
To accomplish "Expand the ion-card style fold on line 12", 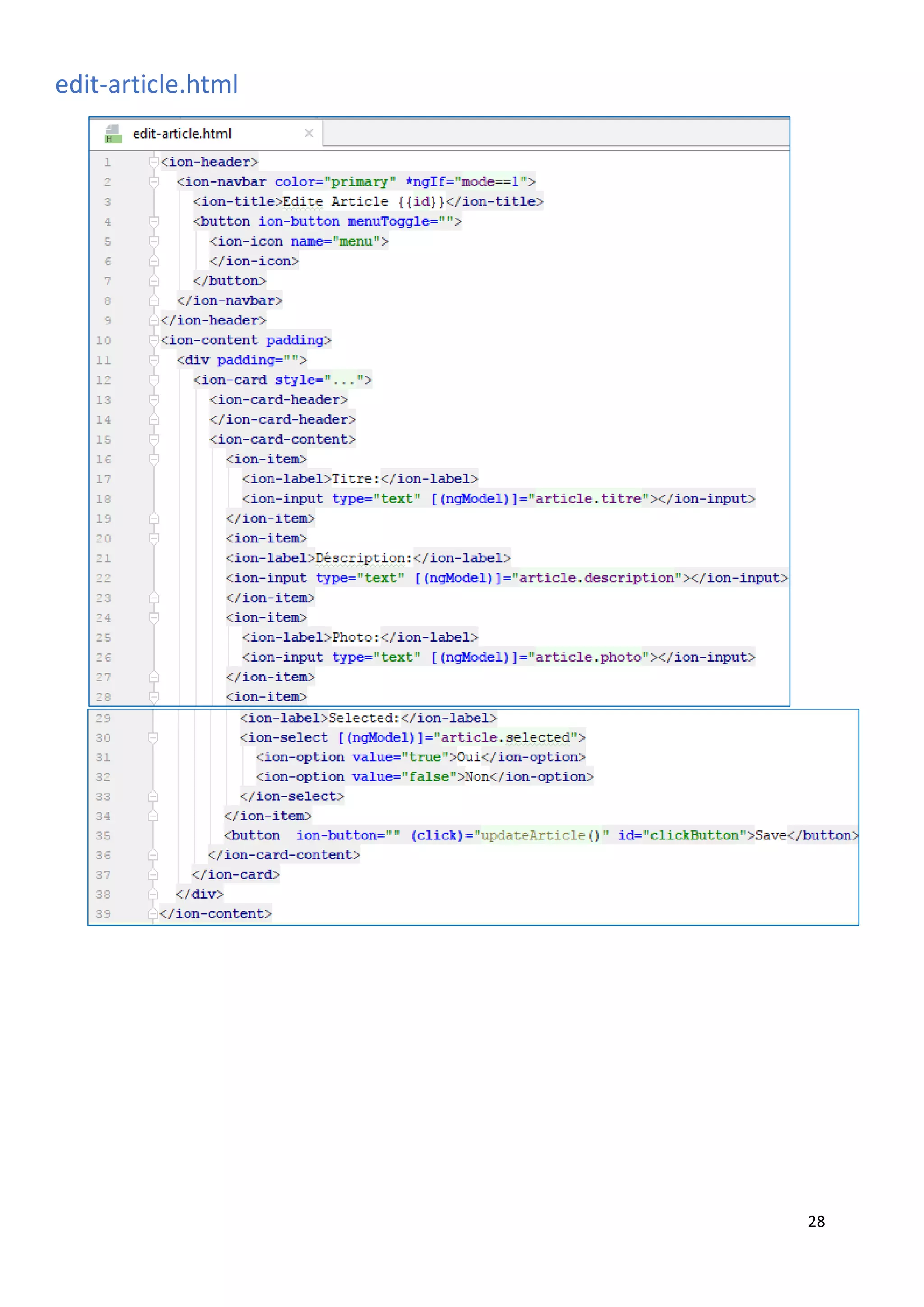I will [153, 380].
